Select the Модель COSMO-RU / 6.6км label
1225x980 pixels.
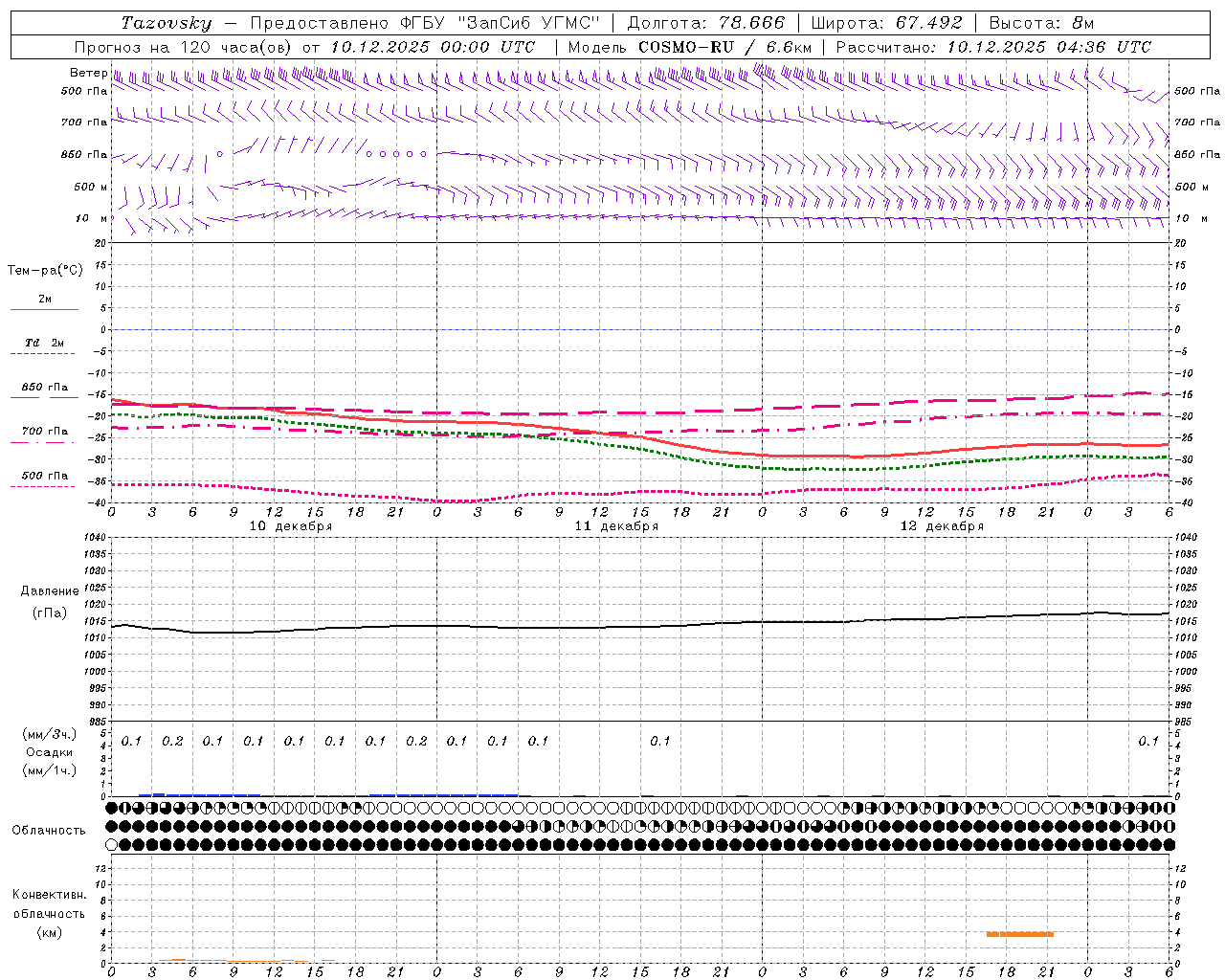(690, 47)
